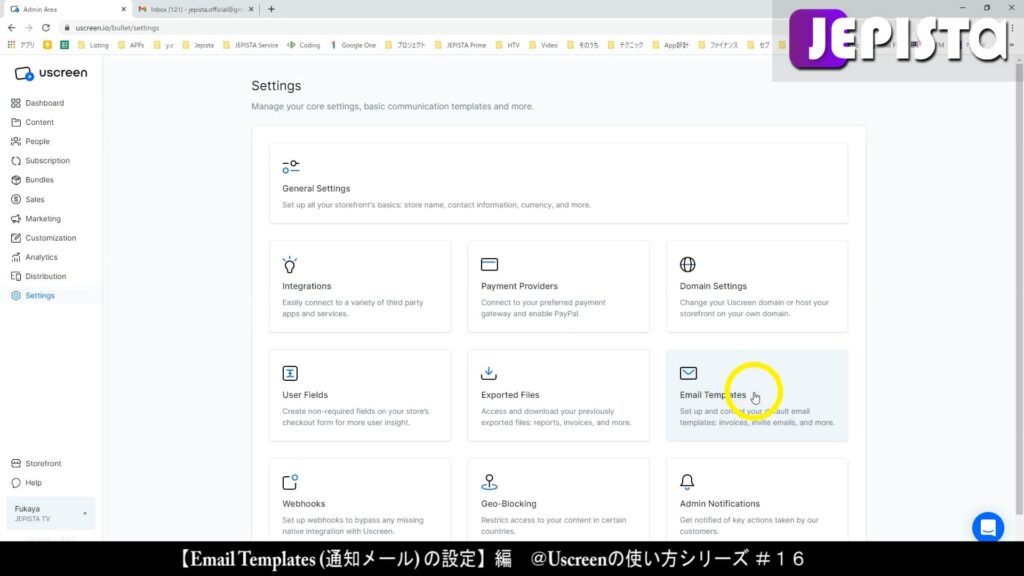Viewport: 1024px width, 576px height.
Task: Click the Integrations lightbulb icon
Action: pyautogui.click(x=289, y=264)
